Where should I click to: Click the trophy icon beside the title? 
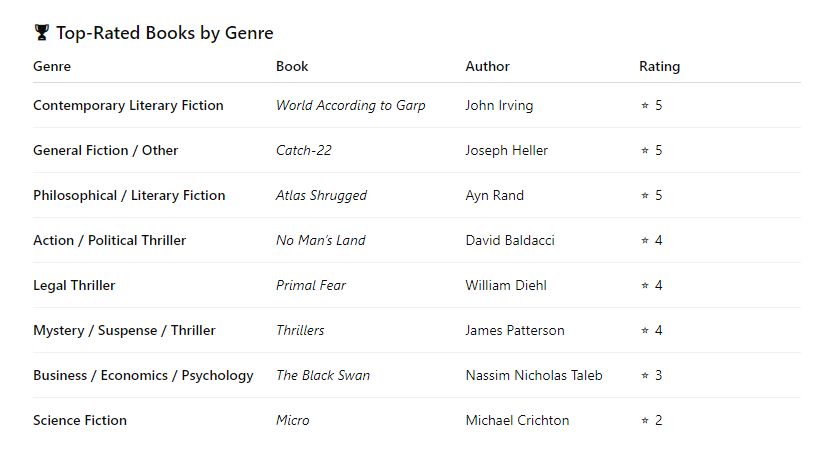tap(41, 33)
